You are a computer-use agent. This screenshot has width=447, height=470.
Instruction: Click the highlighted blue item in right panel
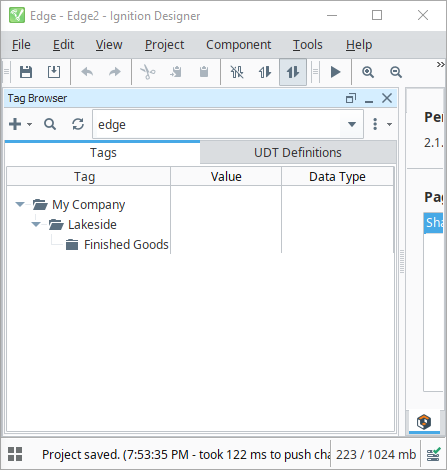click(434, 223)
